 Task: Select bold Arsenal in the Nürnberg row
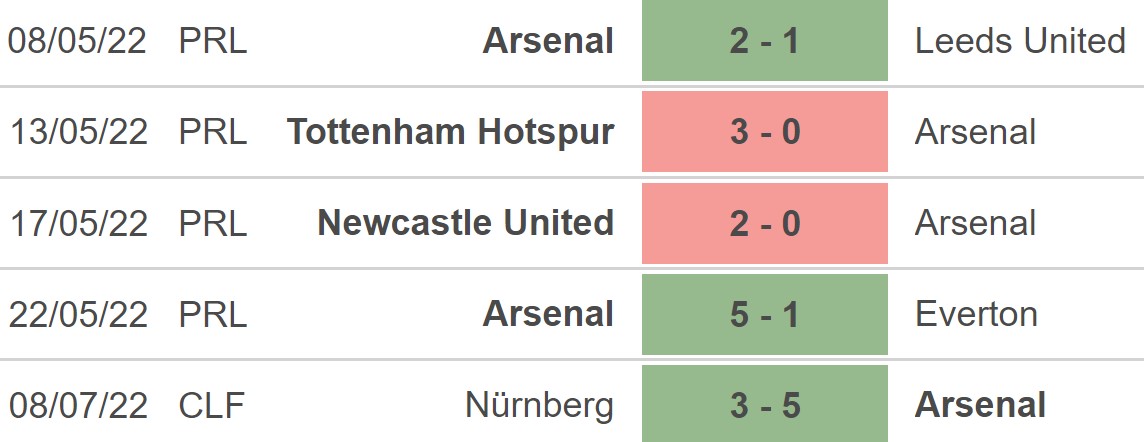980,405
